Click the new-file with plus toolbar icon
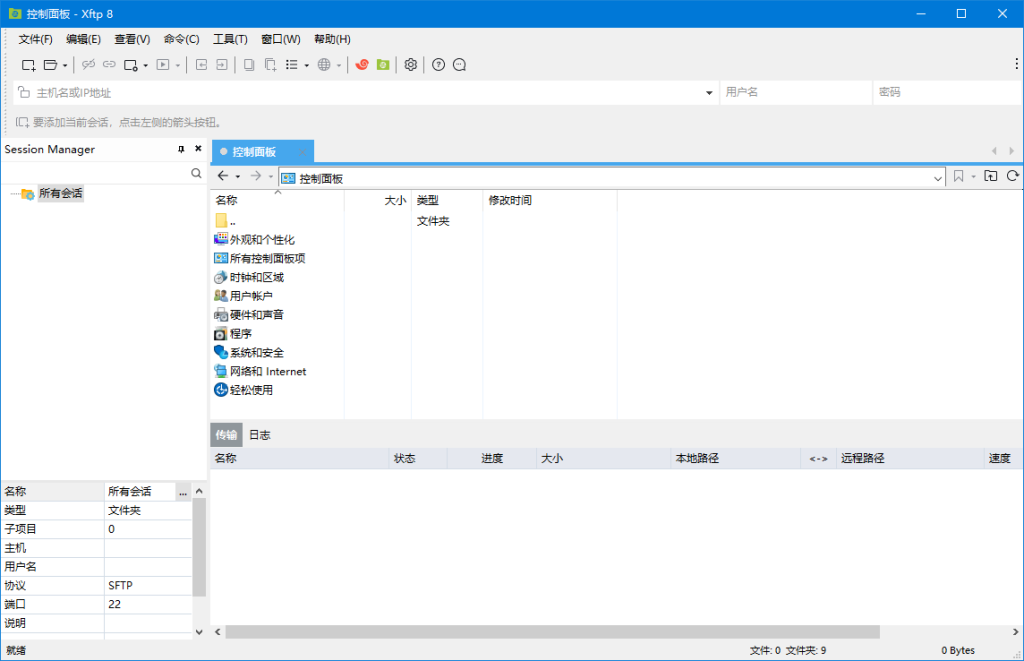 [270, 65]
